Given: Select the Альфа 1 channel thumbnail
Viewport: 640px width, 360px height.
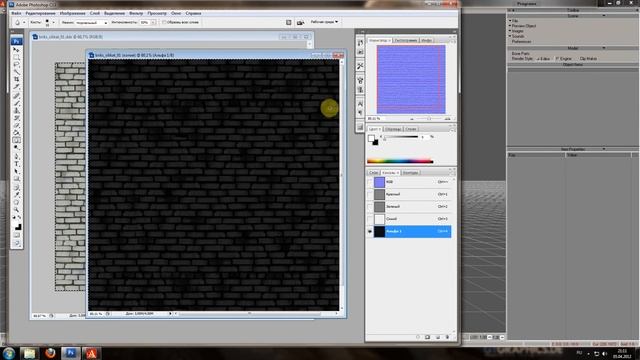Looking at the screenshot, I should 379,231.
